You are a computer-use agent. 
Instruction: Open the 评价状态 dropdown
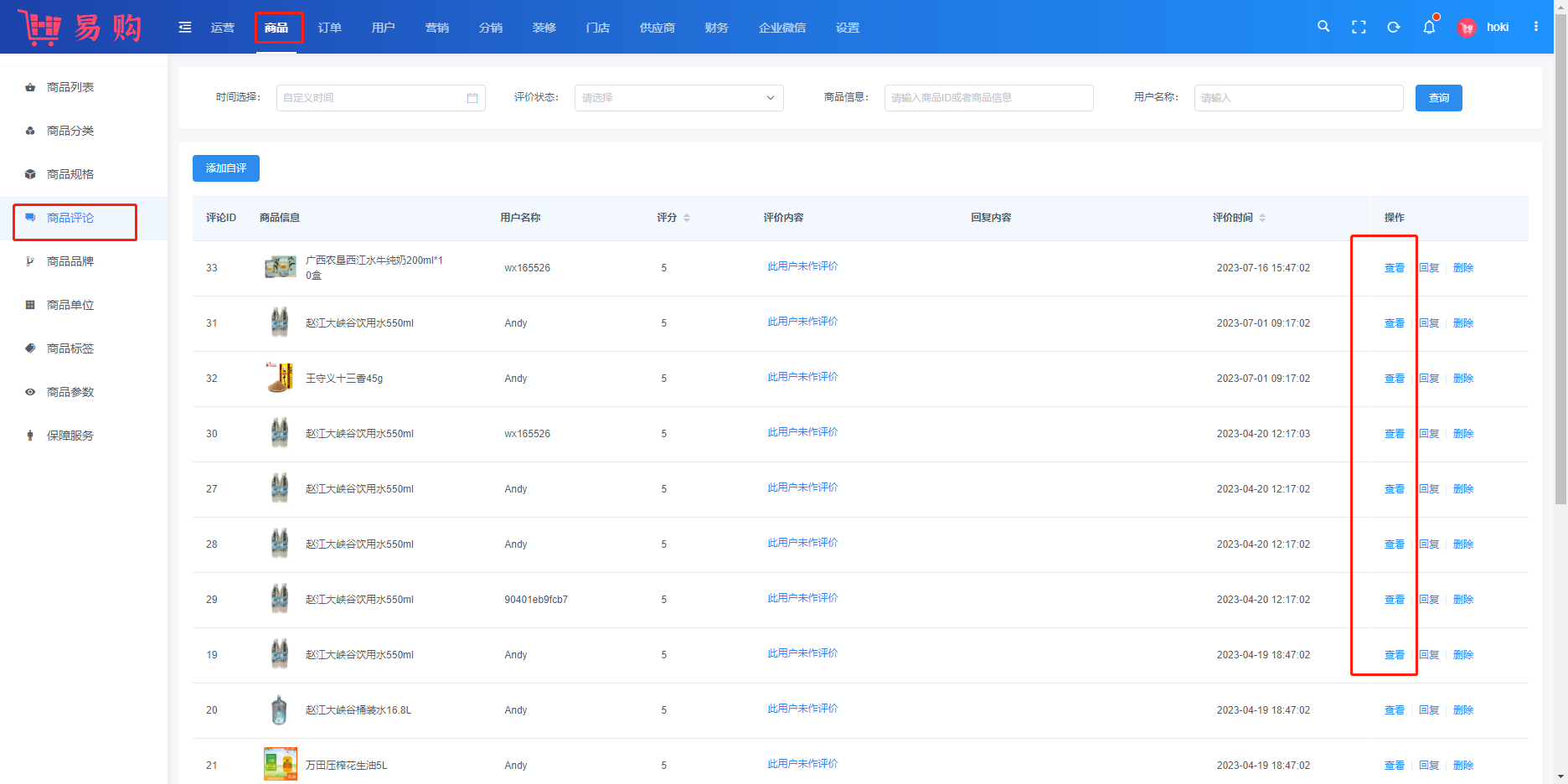(x=678, y=98)
